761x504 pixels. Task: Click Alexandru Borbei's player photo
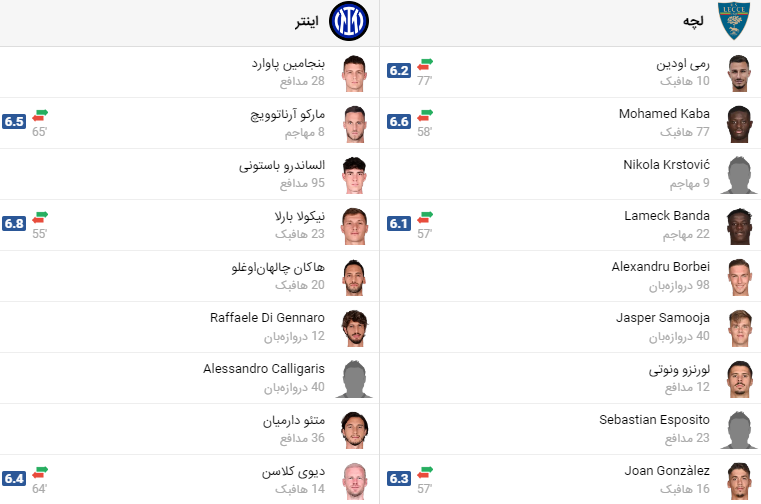740,277
